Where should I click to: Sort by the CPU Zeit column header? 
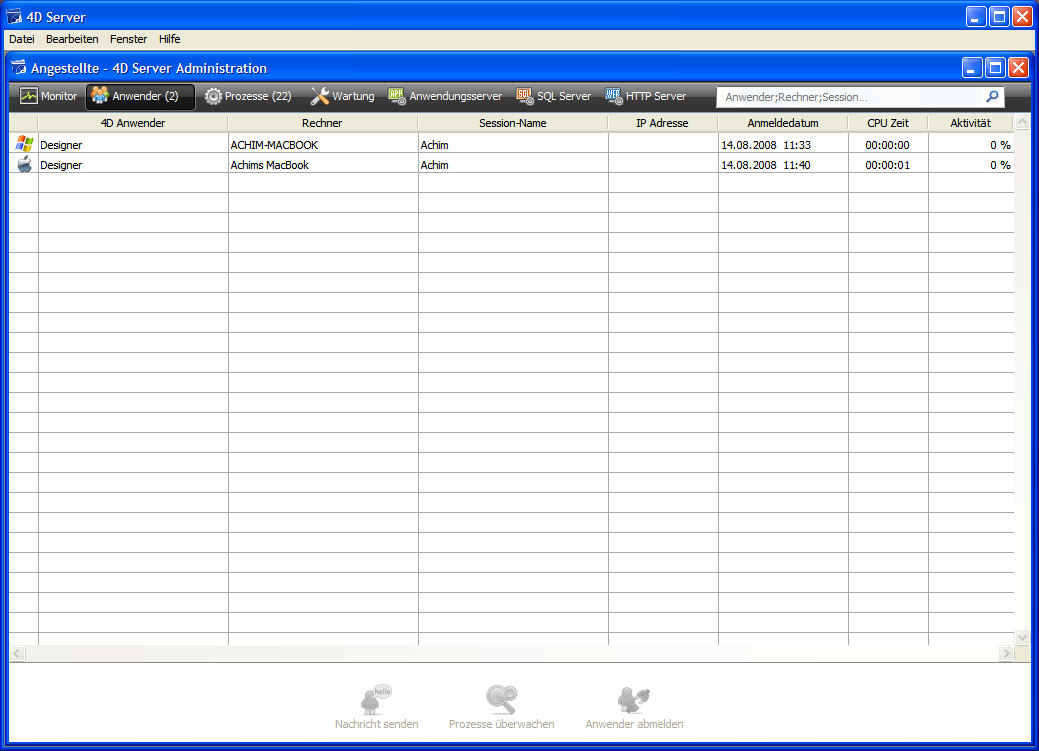tap(887, 123)
